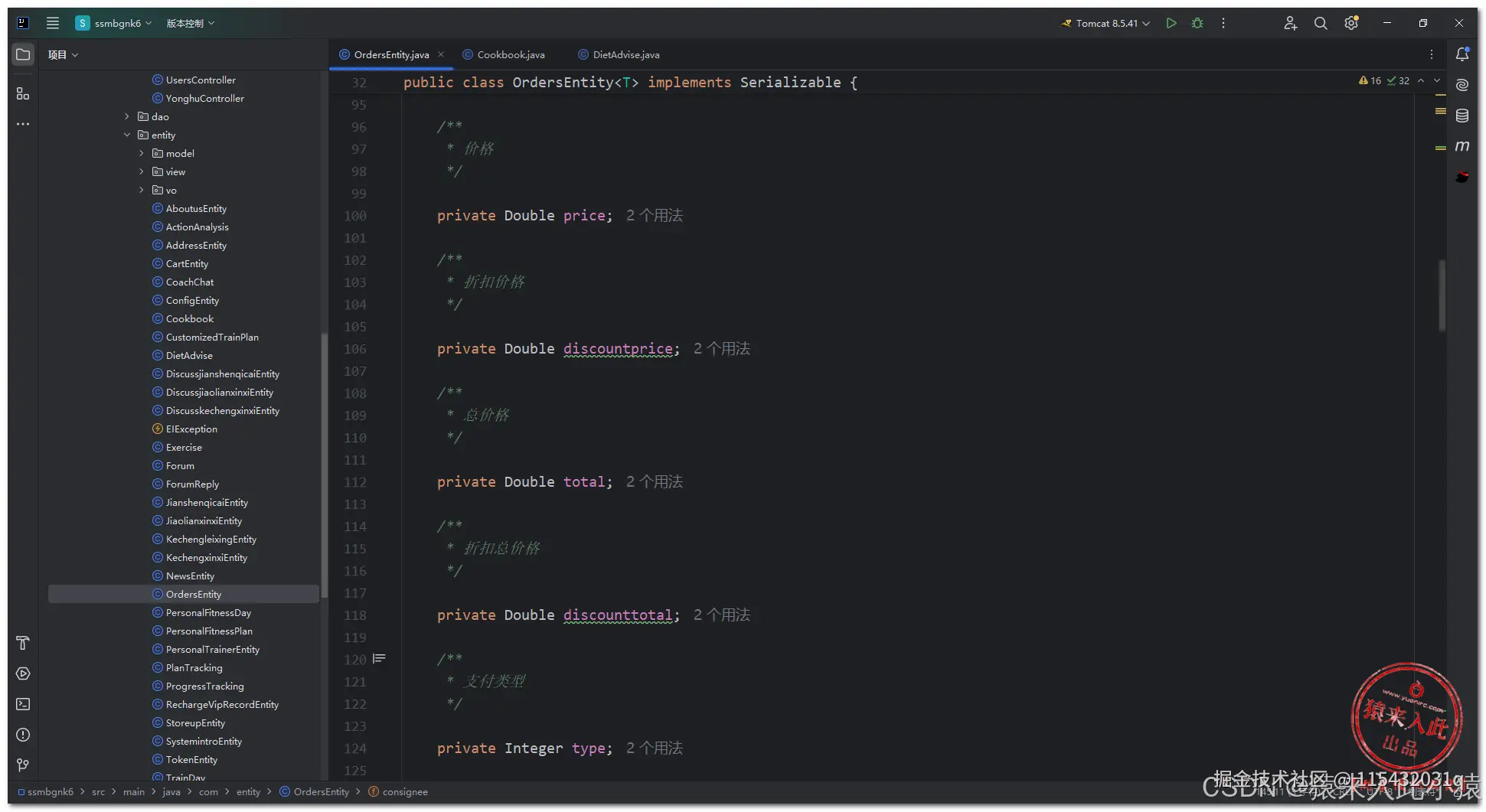The height and width of the screenshot is (812, 1486).
Task: Open the Structure tool window
Action: click(x=23, y=93)
